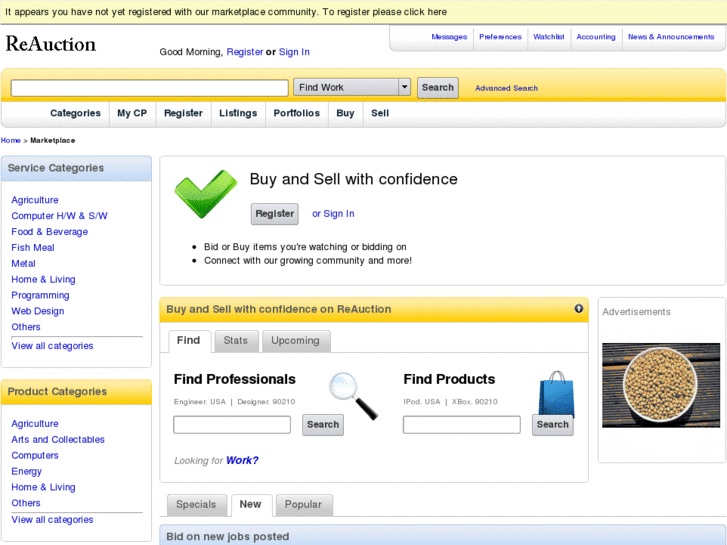This screenshot has height=545, width=727.
Task: Open the Specials tab
Action: [x=196, y=505]
